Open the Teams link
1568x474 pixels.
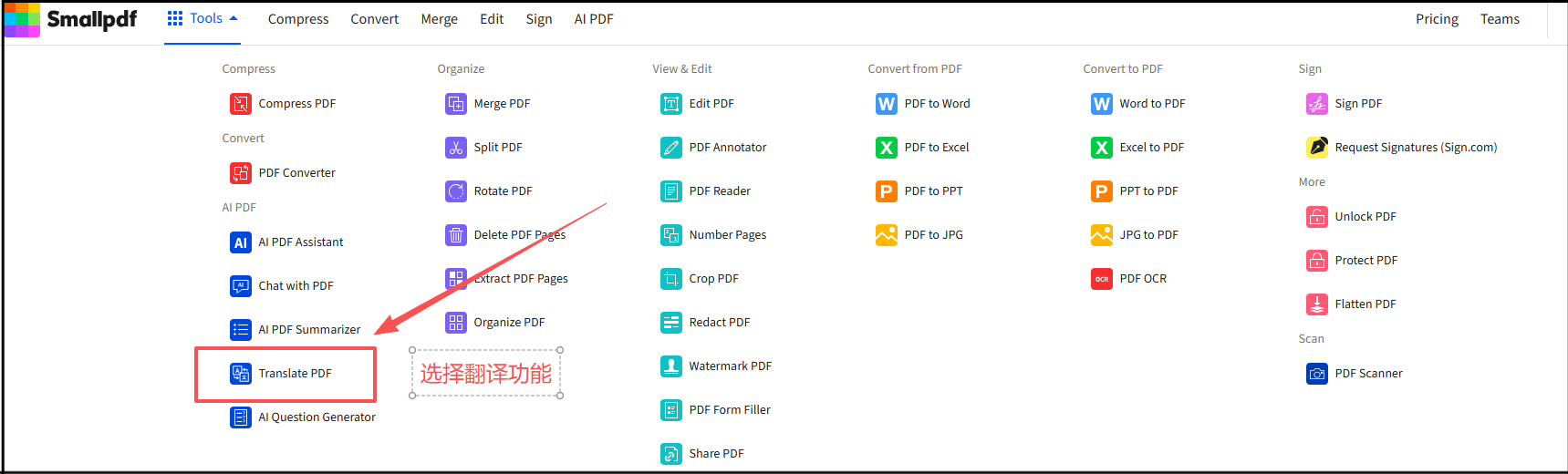click(1500, 19)
